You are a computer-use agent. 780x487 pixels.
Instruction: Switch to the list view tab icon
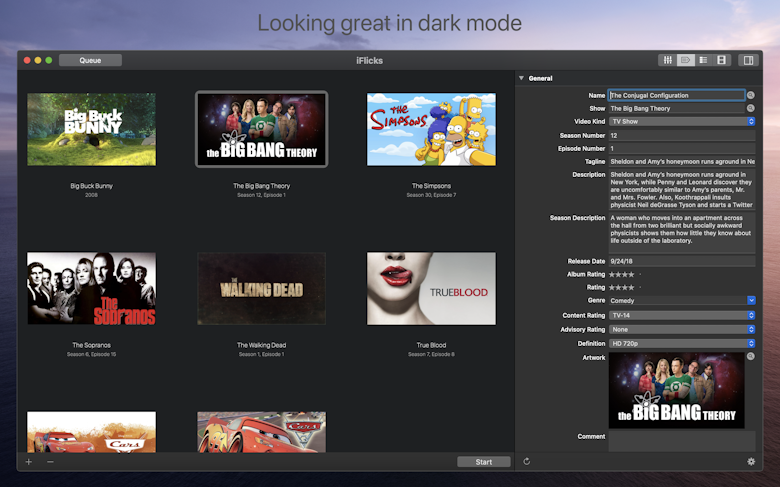point(703,60)
